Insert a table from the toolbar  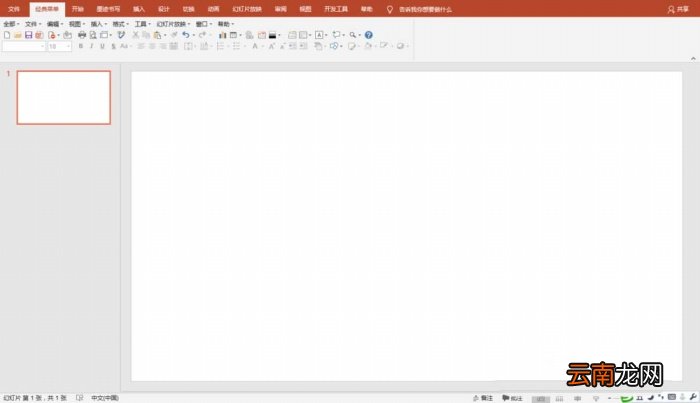(233, 35)
